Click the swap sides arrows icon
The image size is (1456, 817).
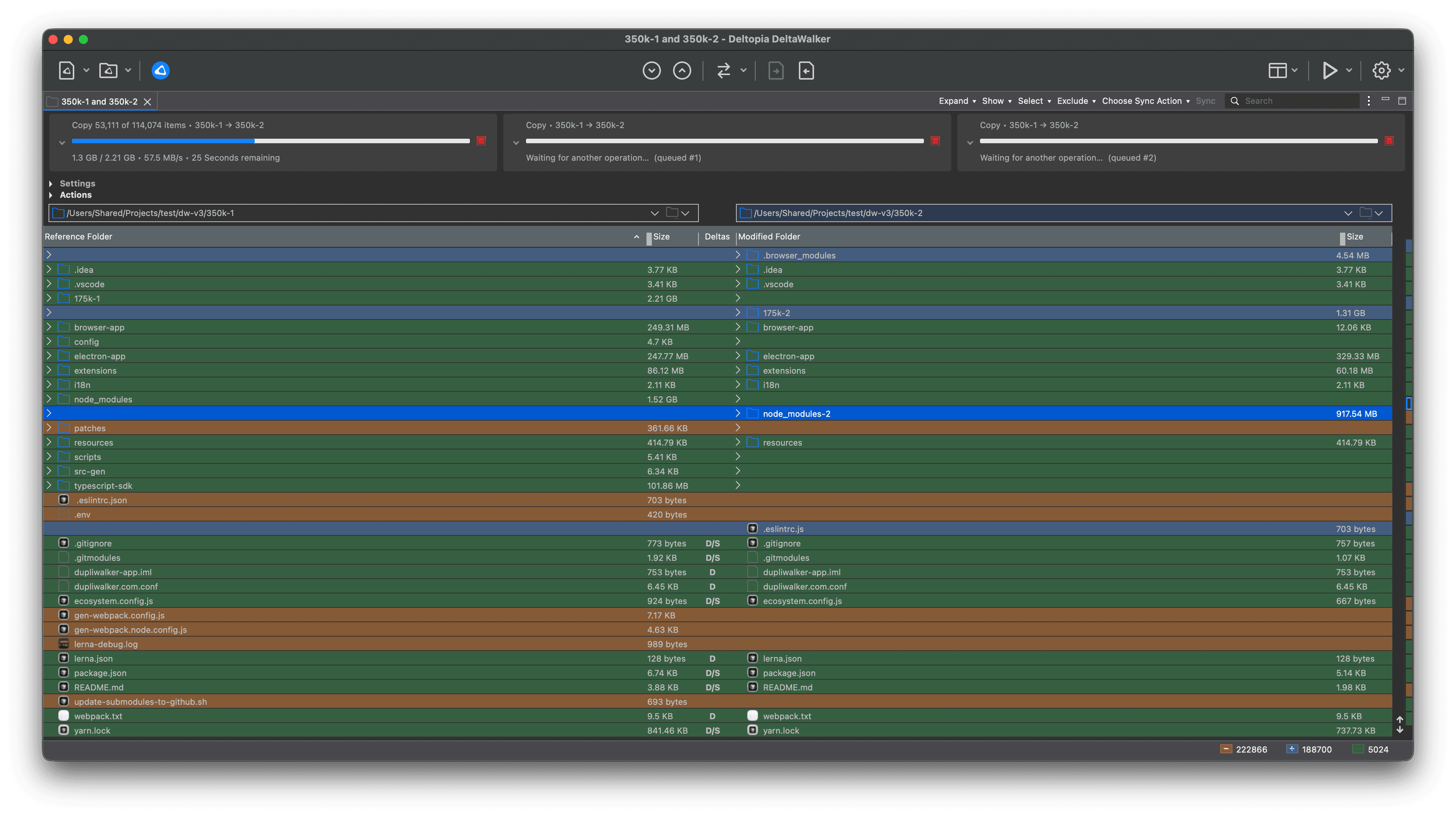point(723,71)
